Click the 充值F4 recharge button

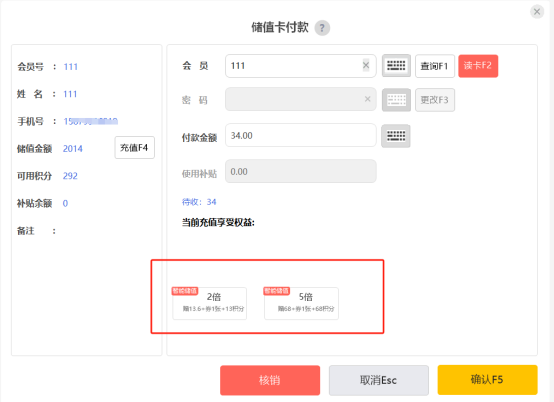134,148
